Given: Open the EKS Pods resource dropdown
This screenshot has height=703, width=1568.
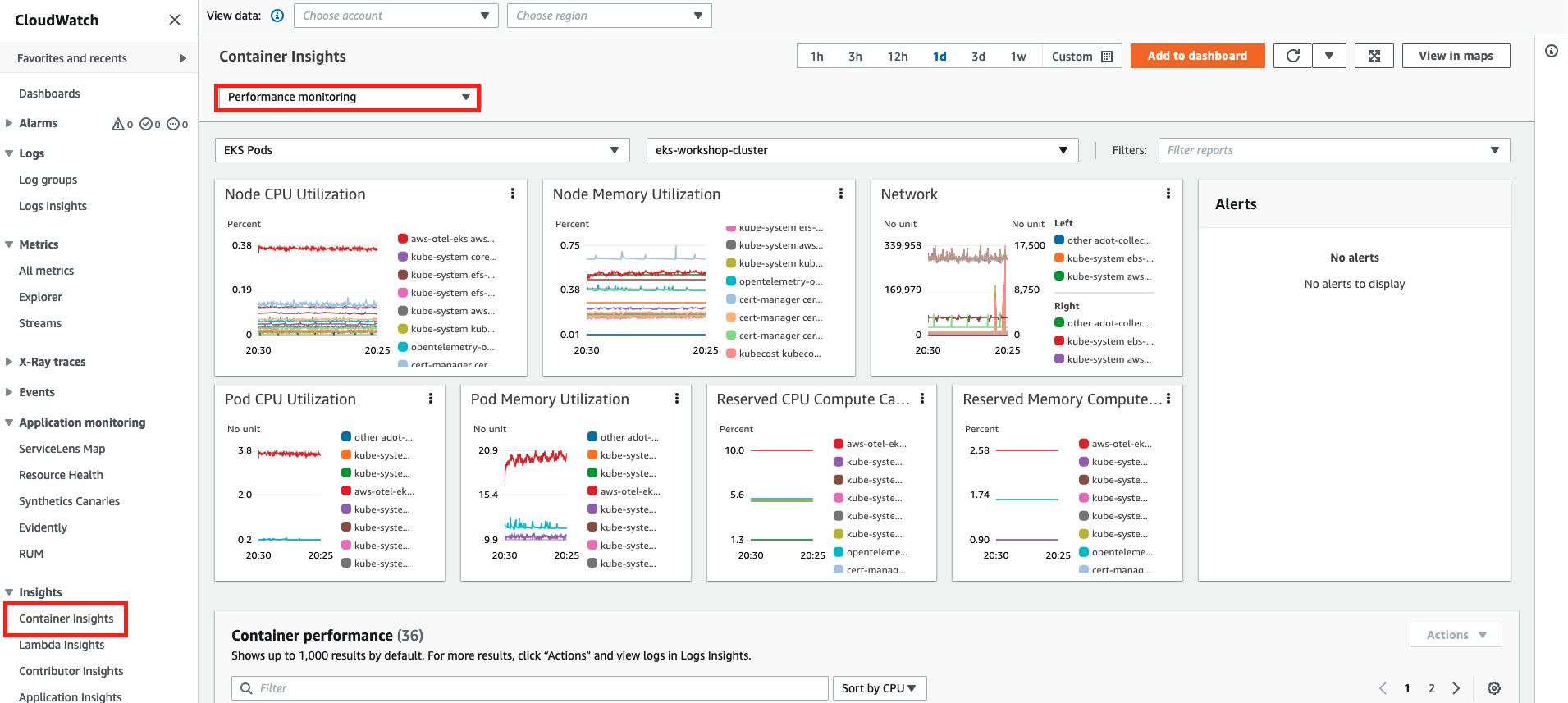Looking at the screenshot, I should 422,150.
